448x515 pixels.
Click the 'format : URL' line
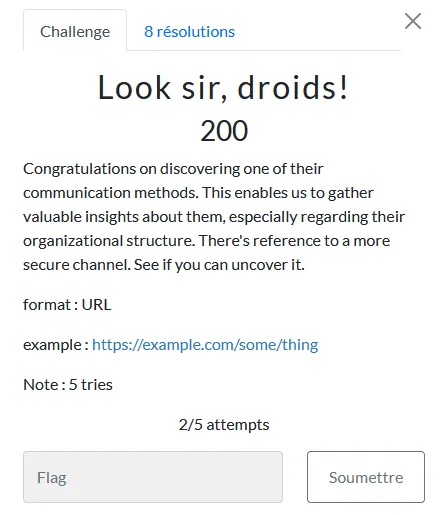(67, 305)
